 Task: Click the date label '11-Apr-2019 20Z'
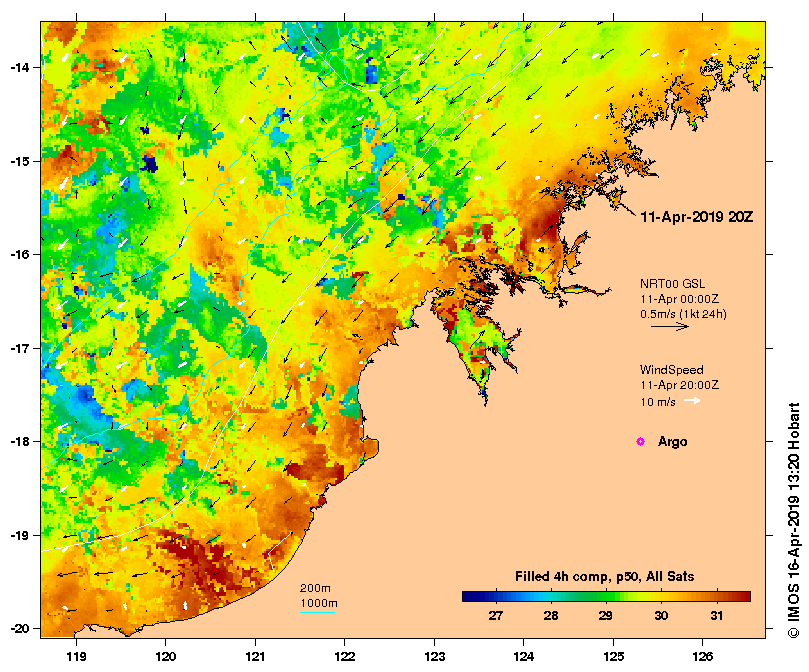697,217
